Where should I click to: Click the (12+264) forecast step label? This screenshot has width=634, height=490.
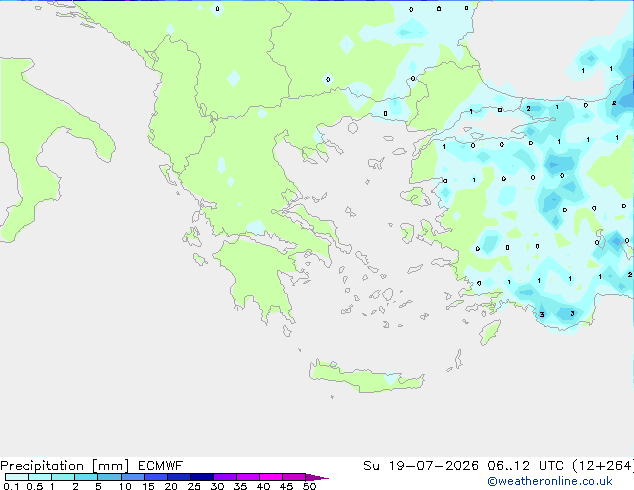click(x=603, y=465)
